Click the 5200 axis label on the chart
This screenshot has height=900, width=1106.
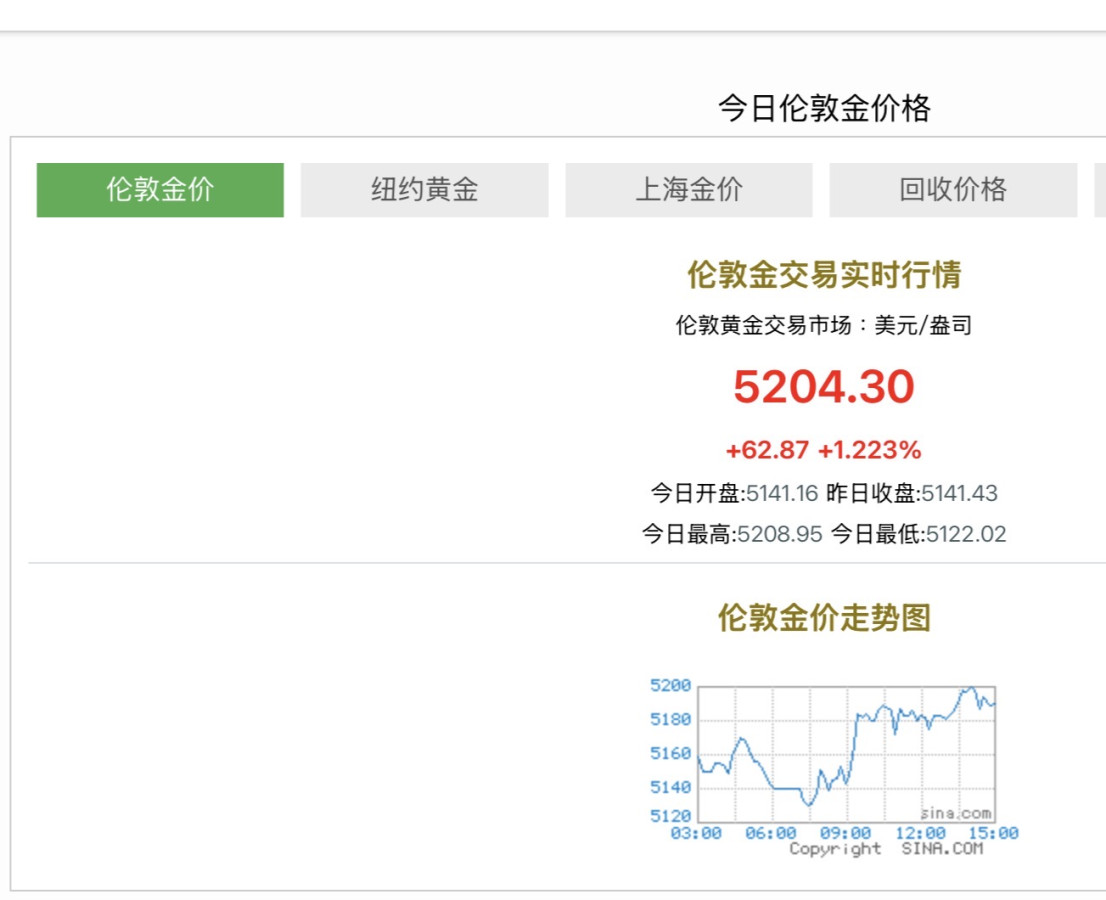click(x=670, y=686)
